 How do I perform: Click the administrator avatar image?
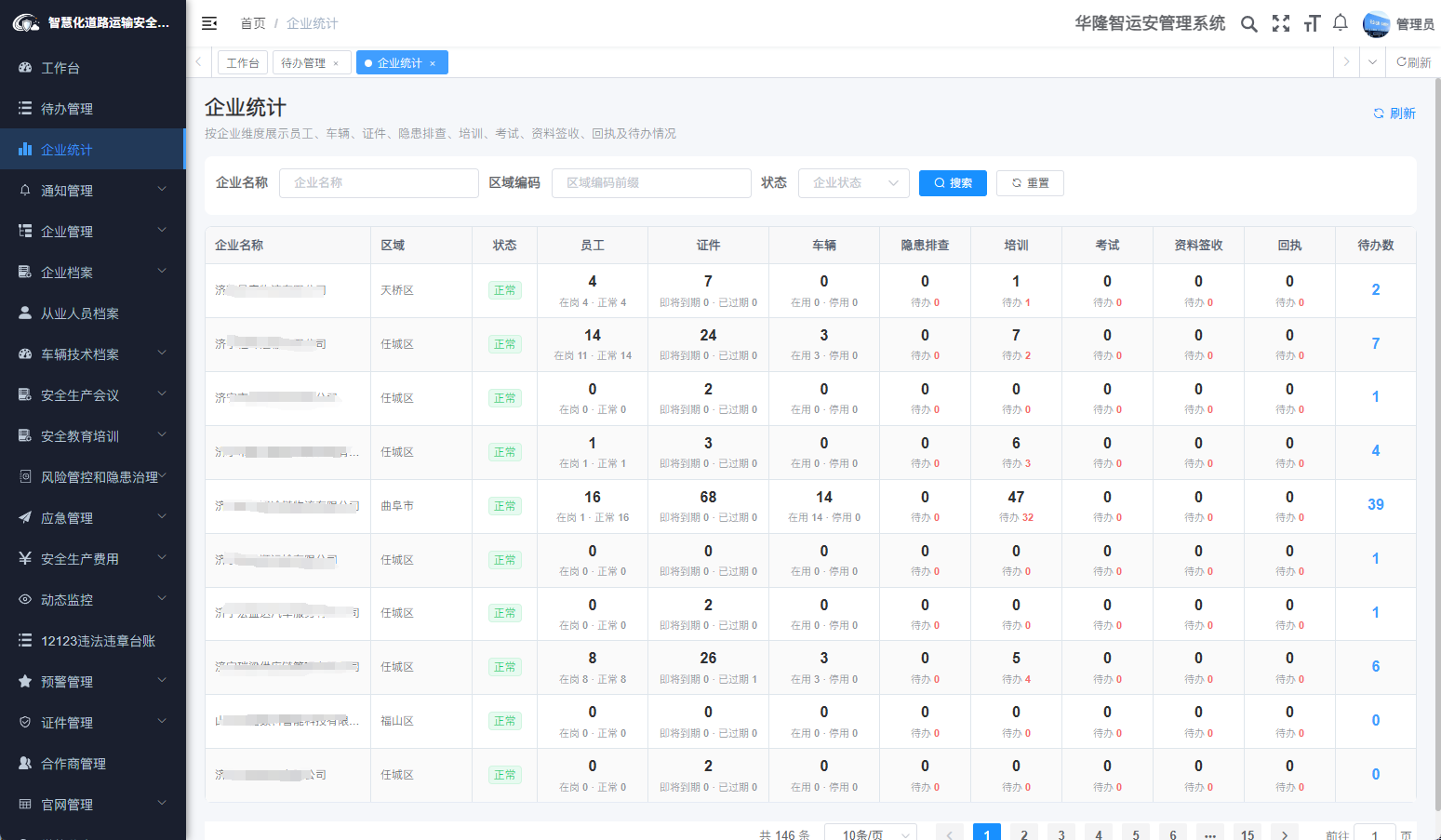coord(1376,23)
